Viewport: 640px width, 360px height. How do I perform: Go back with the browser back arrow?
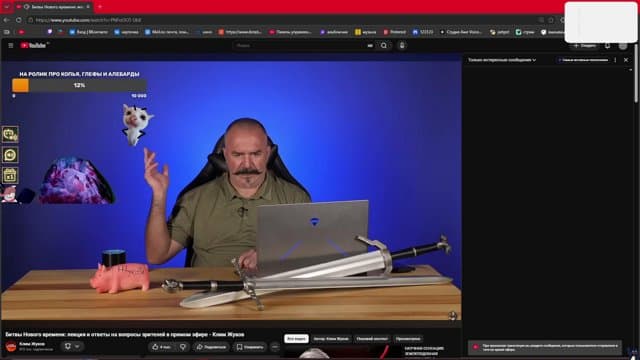click(x=7, y=20)
